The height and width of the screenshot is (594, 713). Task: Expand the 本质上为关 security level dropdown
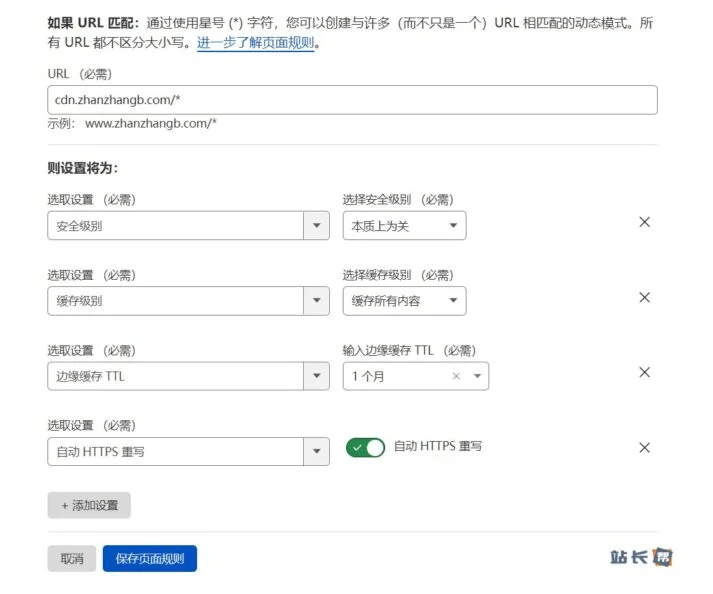[x=453, y=226]
